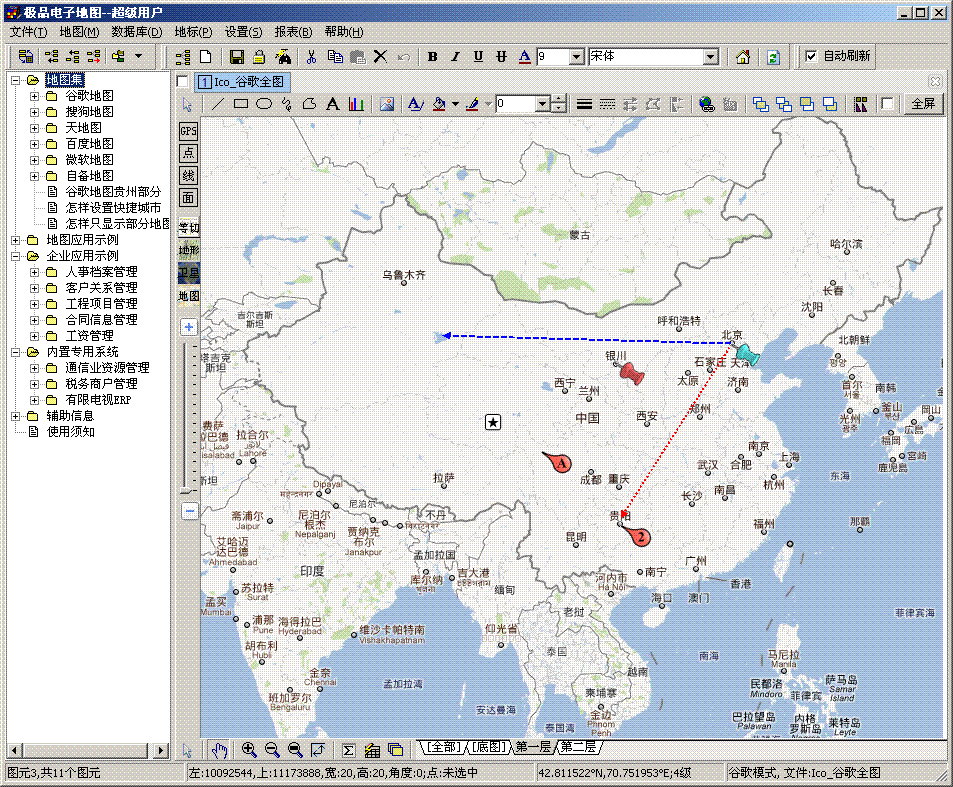Click the globe hyperlink icon
Screen dimensions: 953x787
(706, 104)
